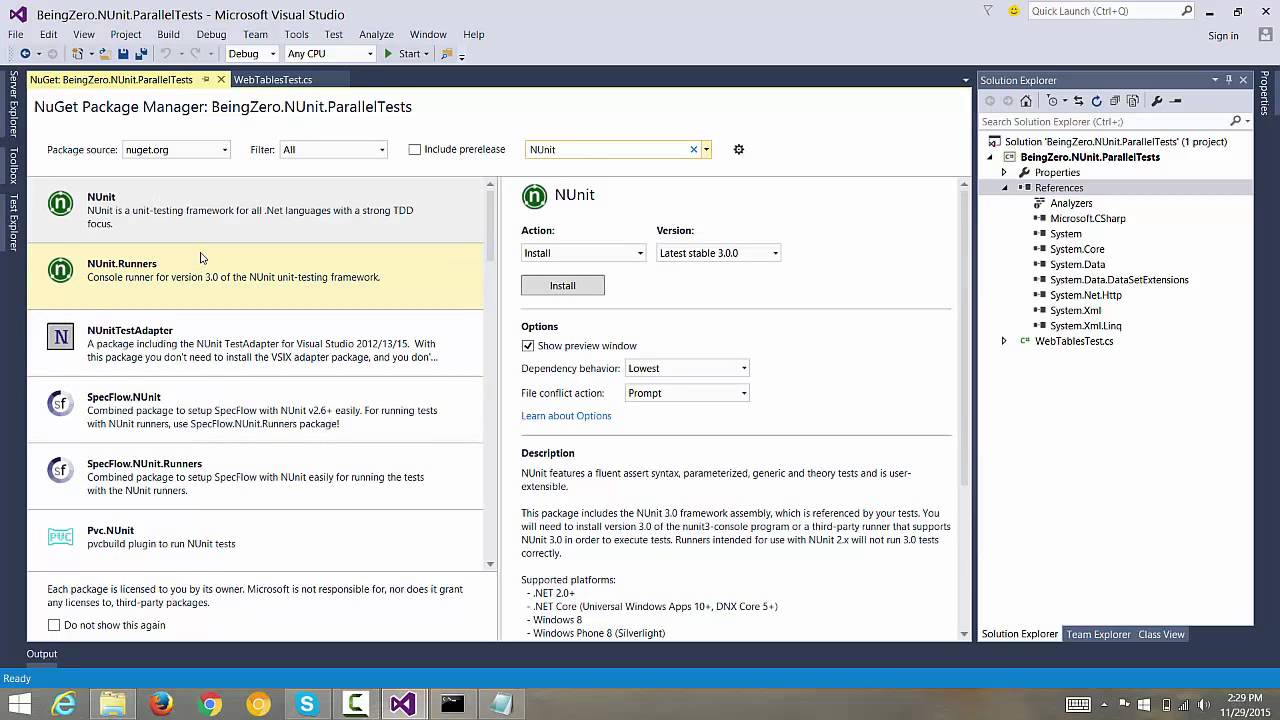This screenshot has width=1280, height=720.
Task: Open the Build menu
Action: 168,34
